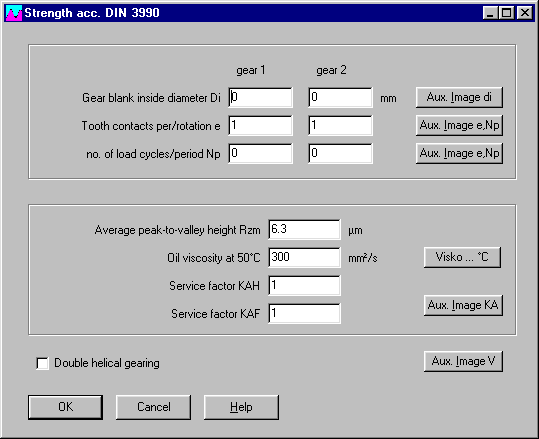Focus gear 2 inside diameter Di field
This screenshot has height=439, width=539.
[x=340, y=98]
